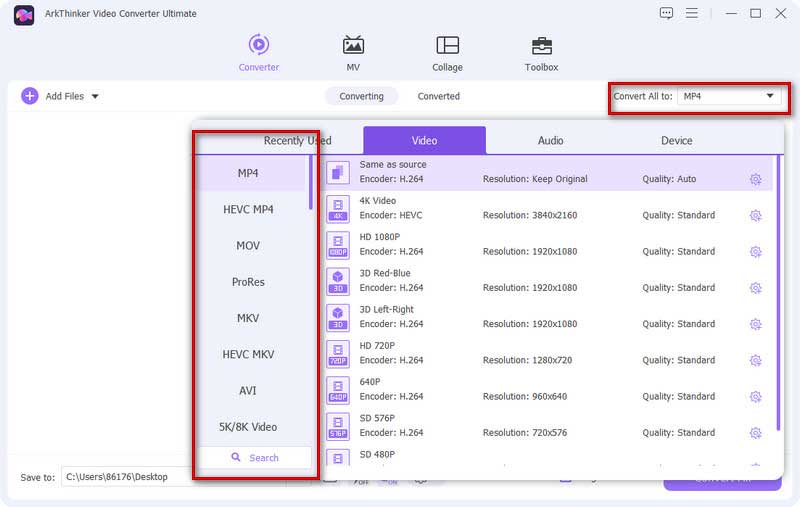Viewport: 800px width, 507px height.
Task: Open the MV module
Action: pyautogui.click(x=353, y=53)
